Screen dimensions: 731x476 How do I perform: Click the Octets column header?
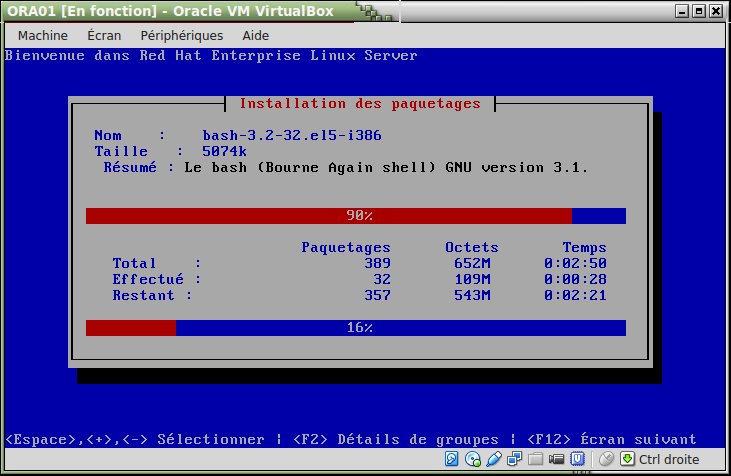pos(472,247)
